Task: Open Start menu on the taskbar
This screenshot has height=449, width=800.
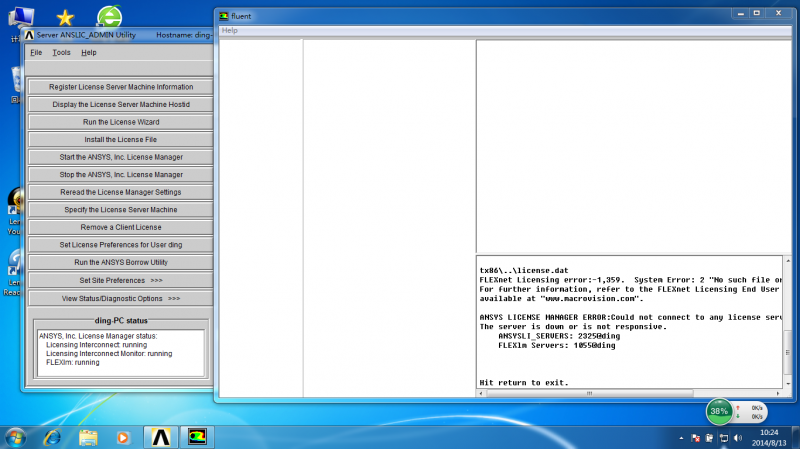Action: (x=15, y=437)
